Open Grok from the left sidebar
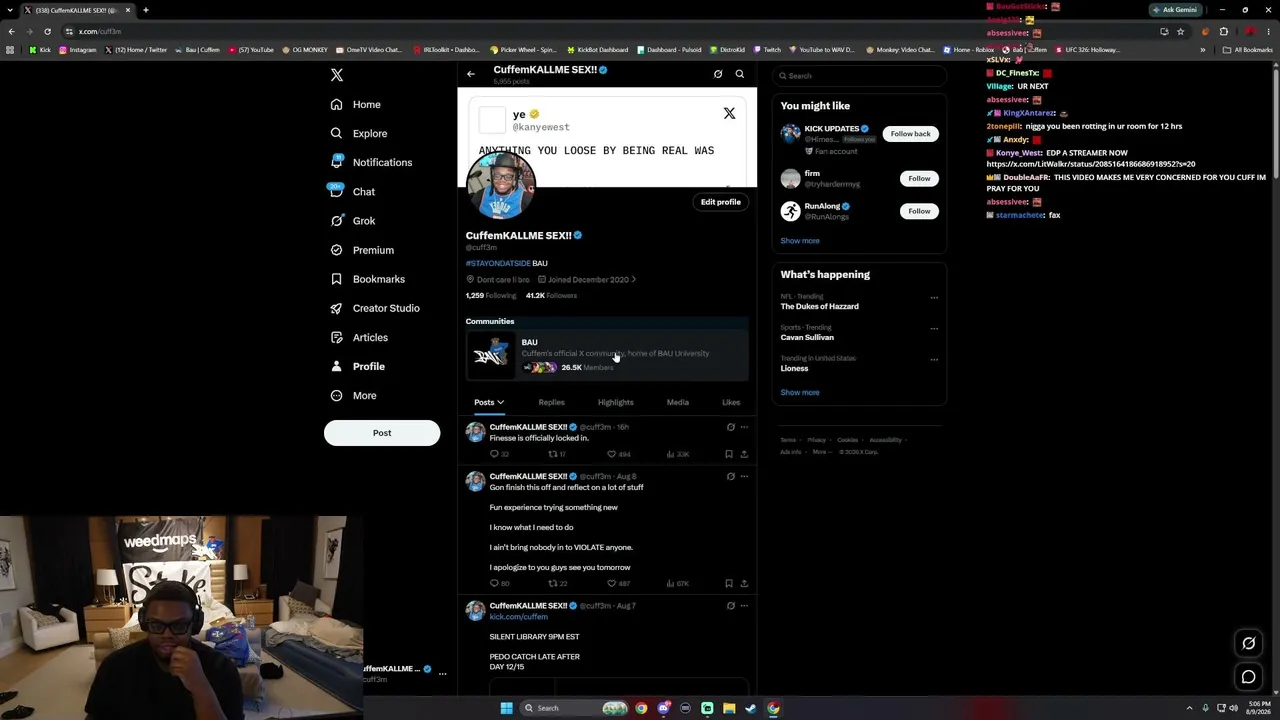 (353, 220)
